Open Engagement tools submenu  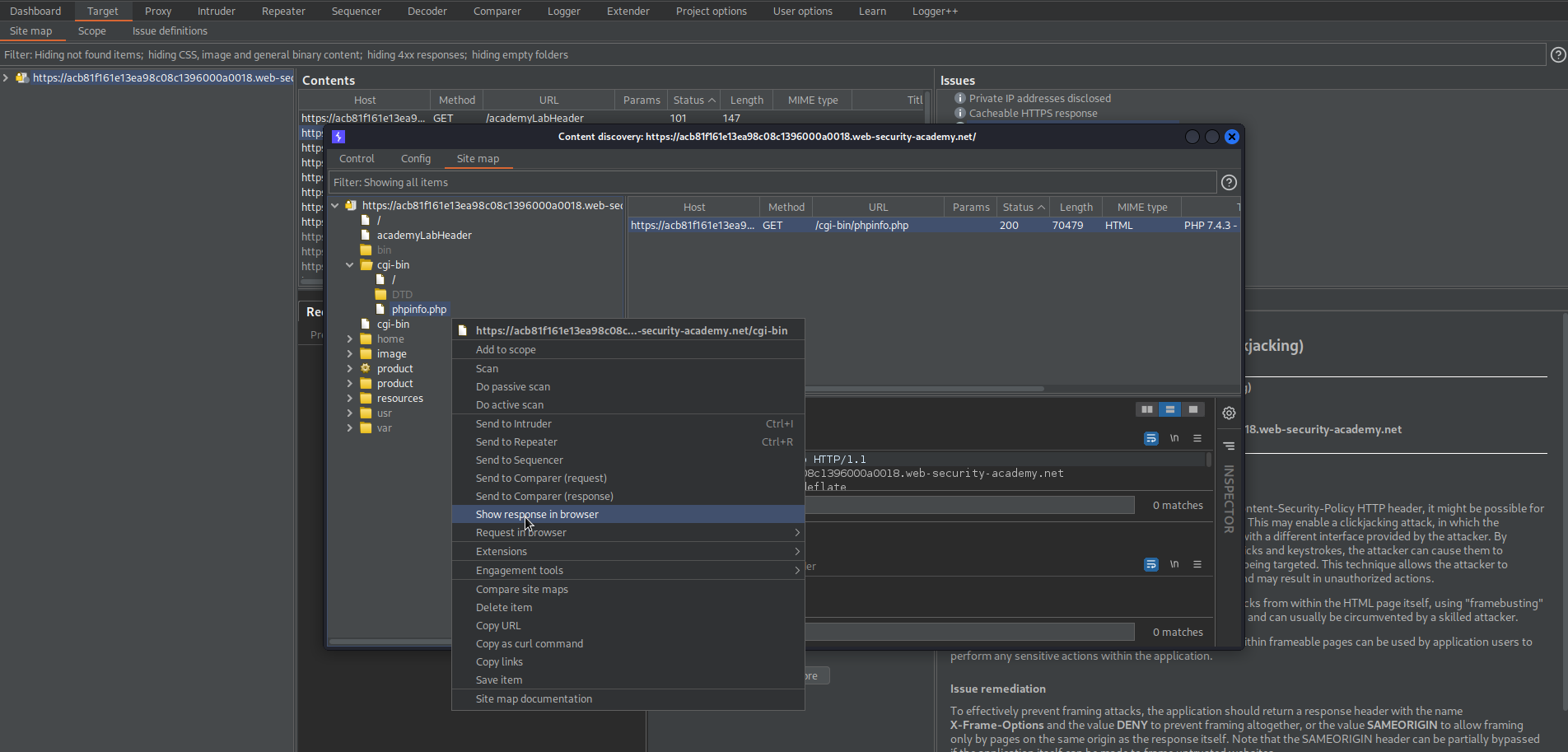point(628,571)
